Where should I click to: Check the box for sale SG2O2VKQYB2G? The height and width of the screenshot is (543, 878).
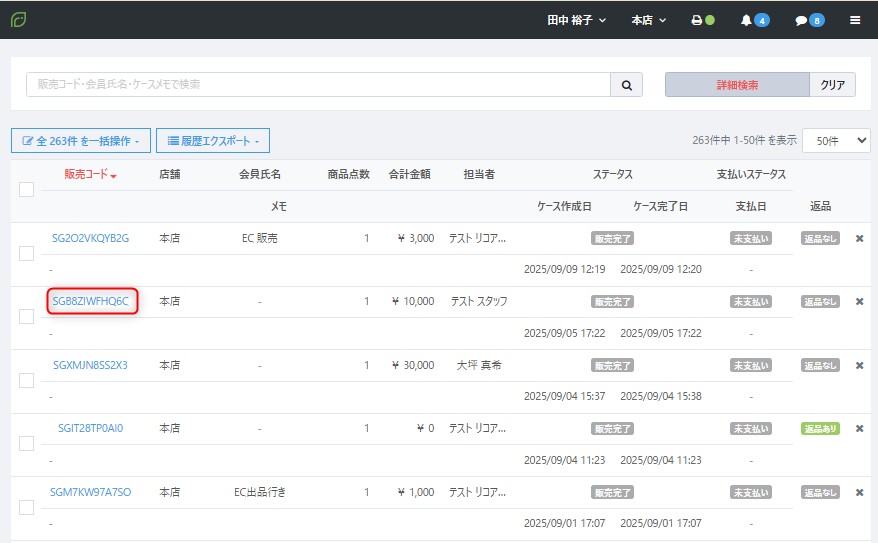coord(27,254)
